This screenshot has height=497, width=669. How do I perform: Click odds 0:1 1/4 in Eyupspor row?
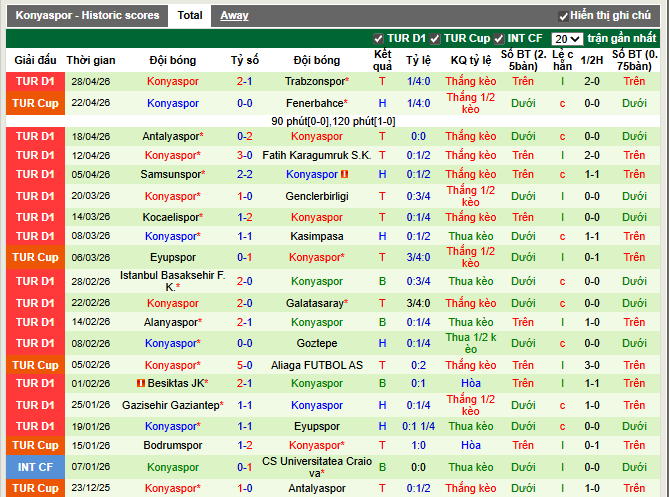coord(418,426)
